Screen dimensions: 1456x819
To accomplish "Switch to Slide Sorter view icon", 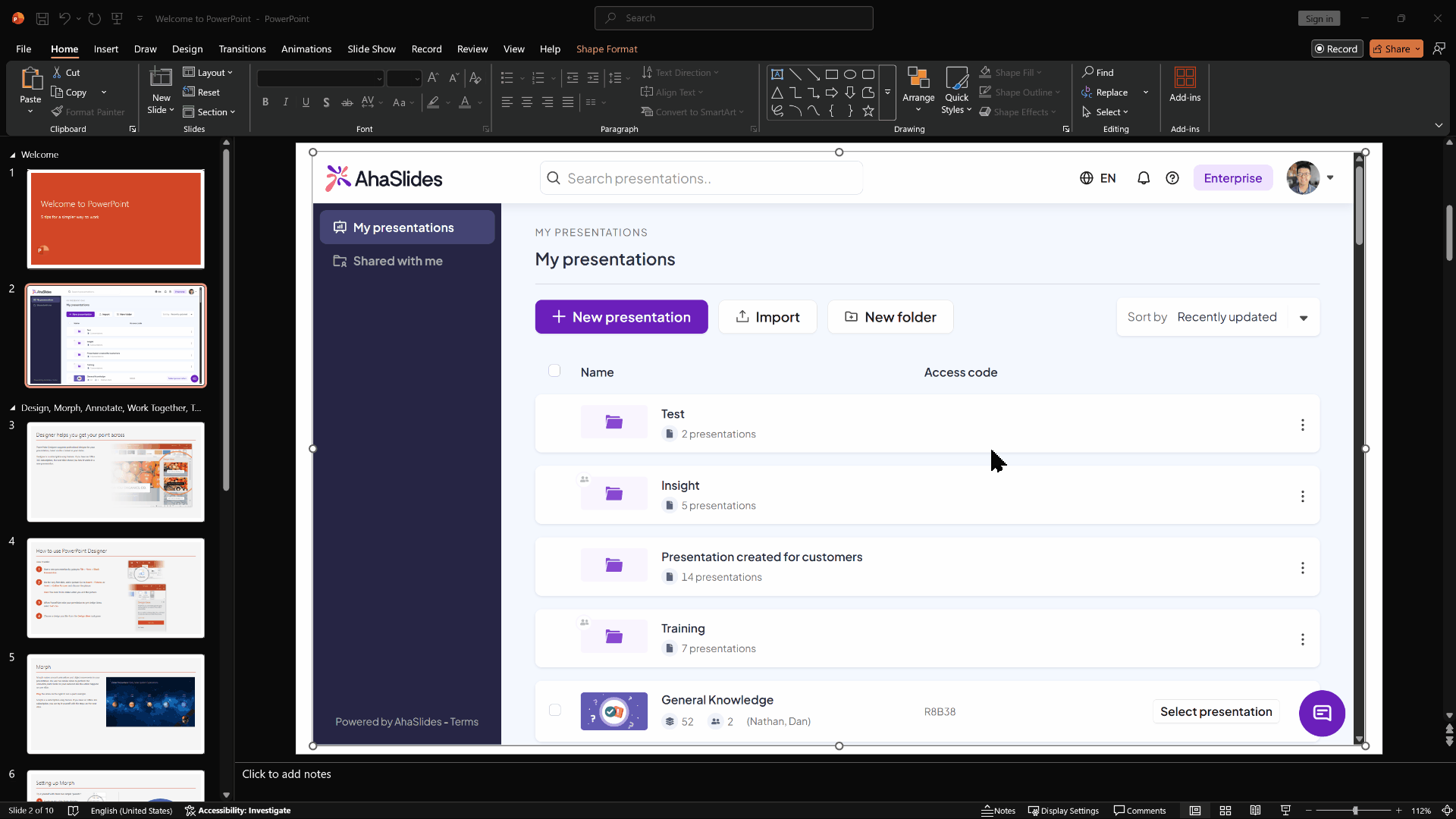I will tap(1225, 811).
